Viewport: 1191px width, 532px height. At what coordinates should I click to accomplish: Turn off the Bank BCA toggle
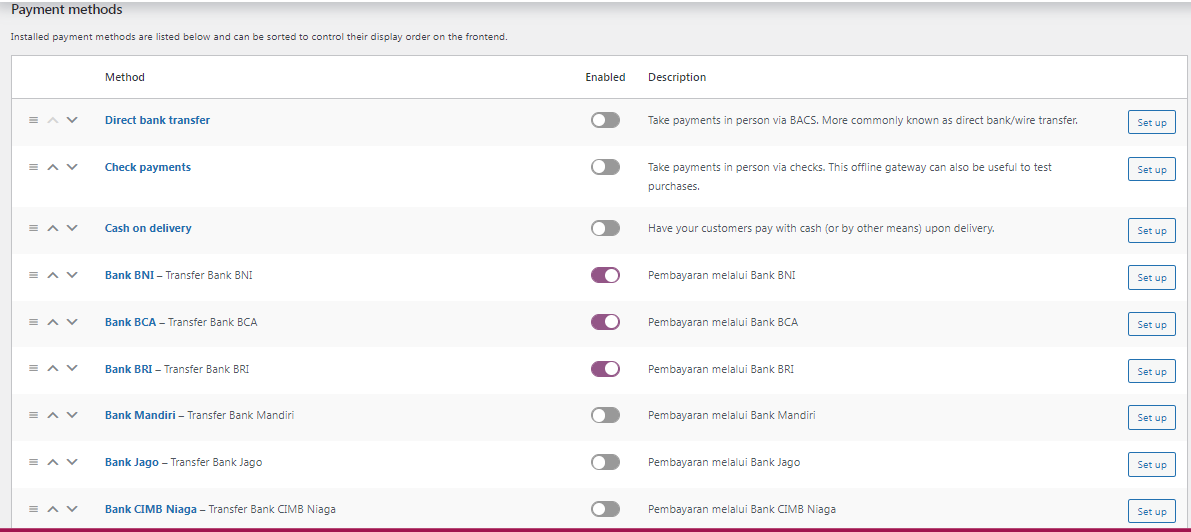[x=605, y=322]
